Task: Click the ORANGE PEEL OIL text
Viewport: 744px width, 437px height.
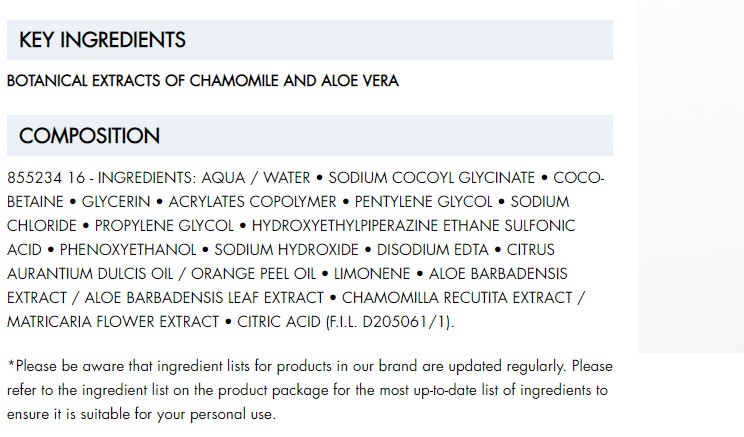Action: tap(253, 274)
